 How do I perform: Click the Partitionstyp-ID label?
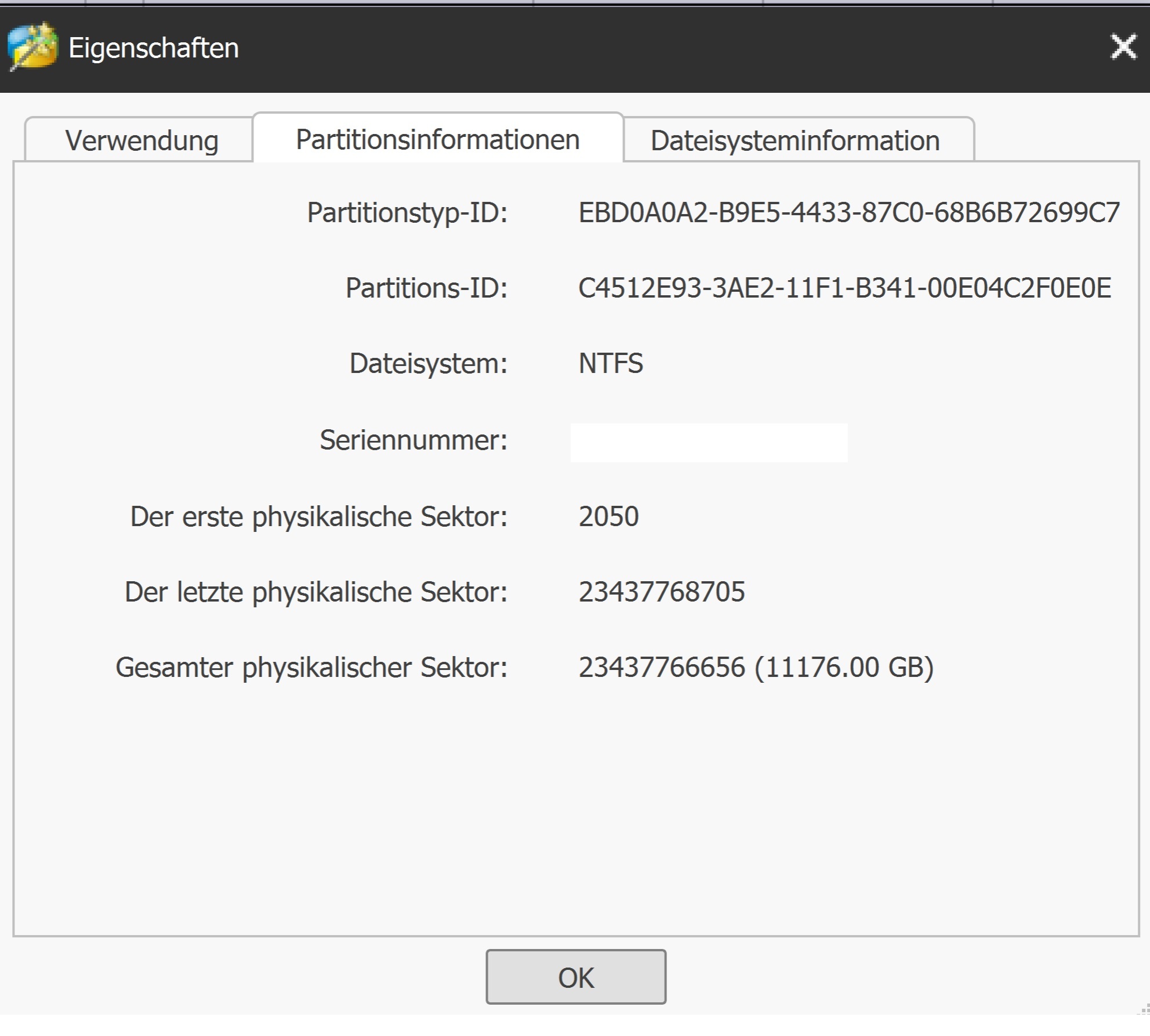point(407,212)
